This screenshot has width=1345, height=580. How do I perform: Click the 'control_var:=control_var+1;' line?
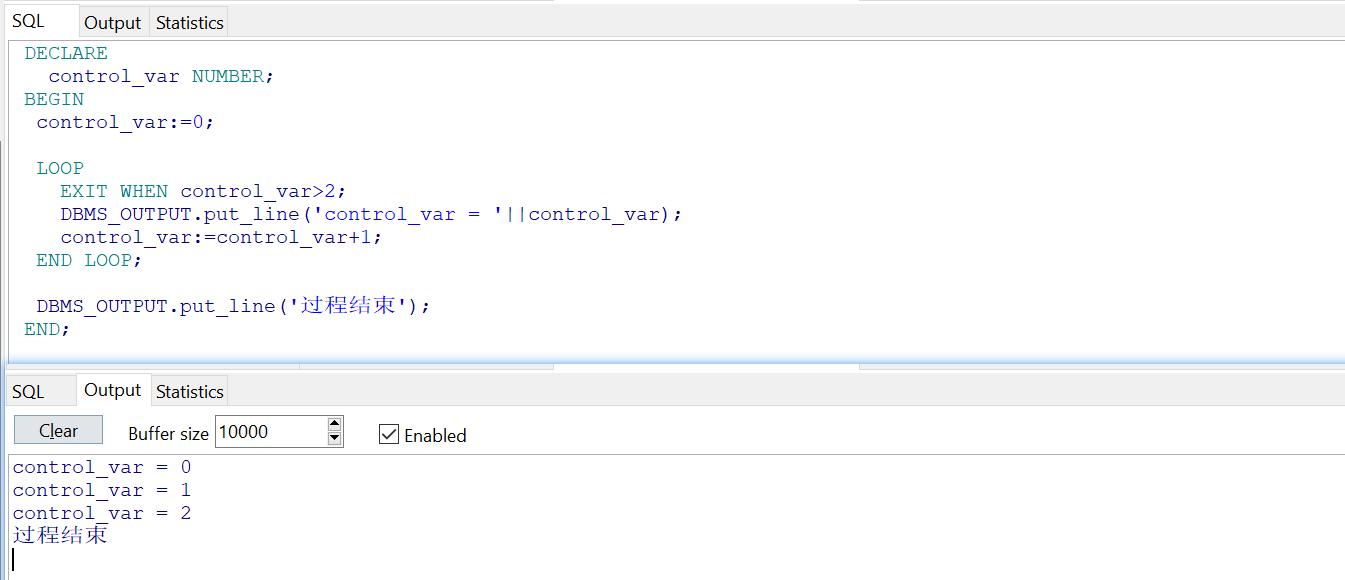[221, 237]
